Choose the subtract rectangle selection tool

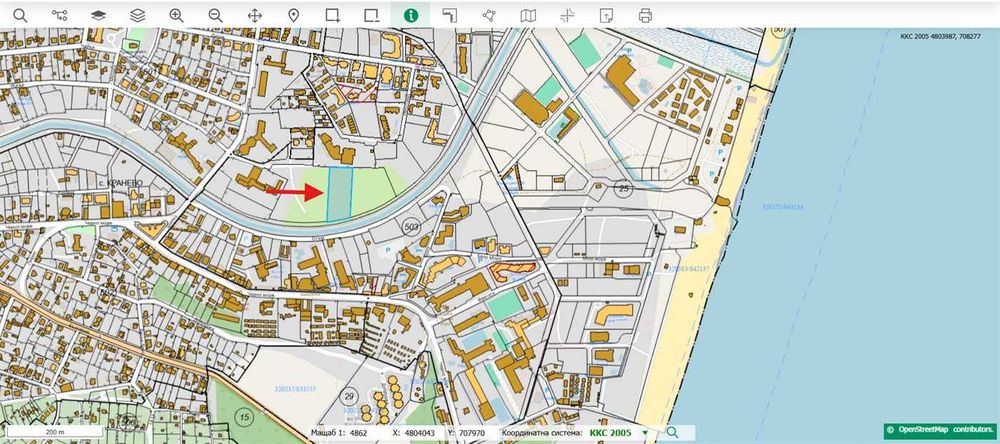[372, 15]
